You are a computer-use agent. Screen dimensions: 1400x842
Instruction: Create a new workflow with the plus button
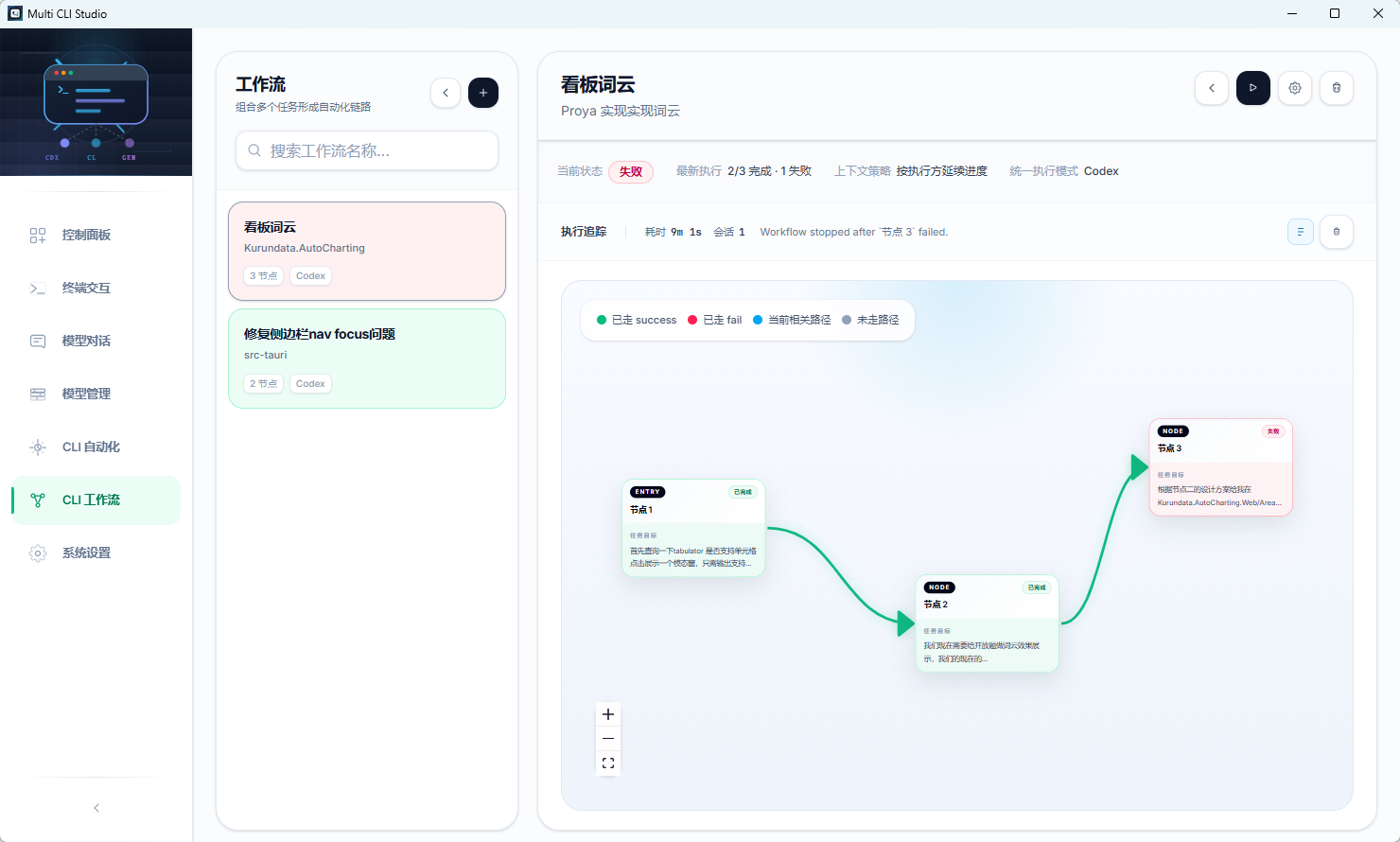[483, 93]
